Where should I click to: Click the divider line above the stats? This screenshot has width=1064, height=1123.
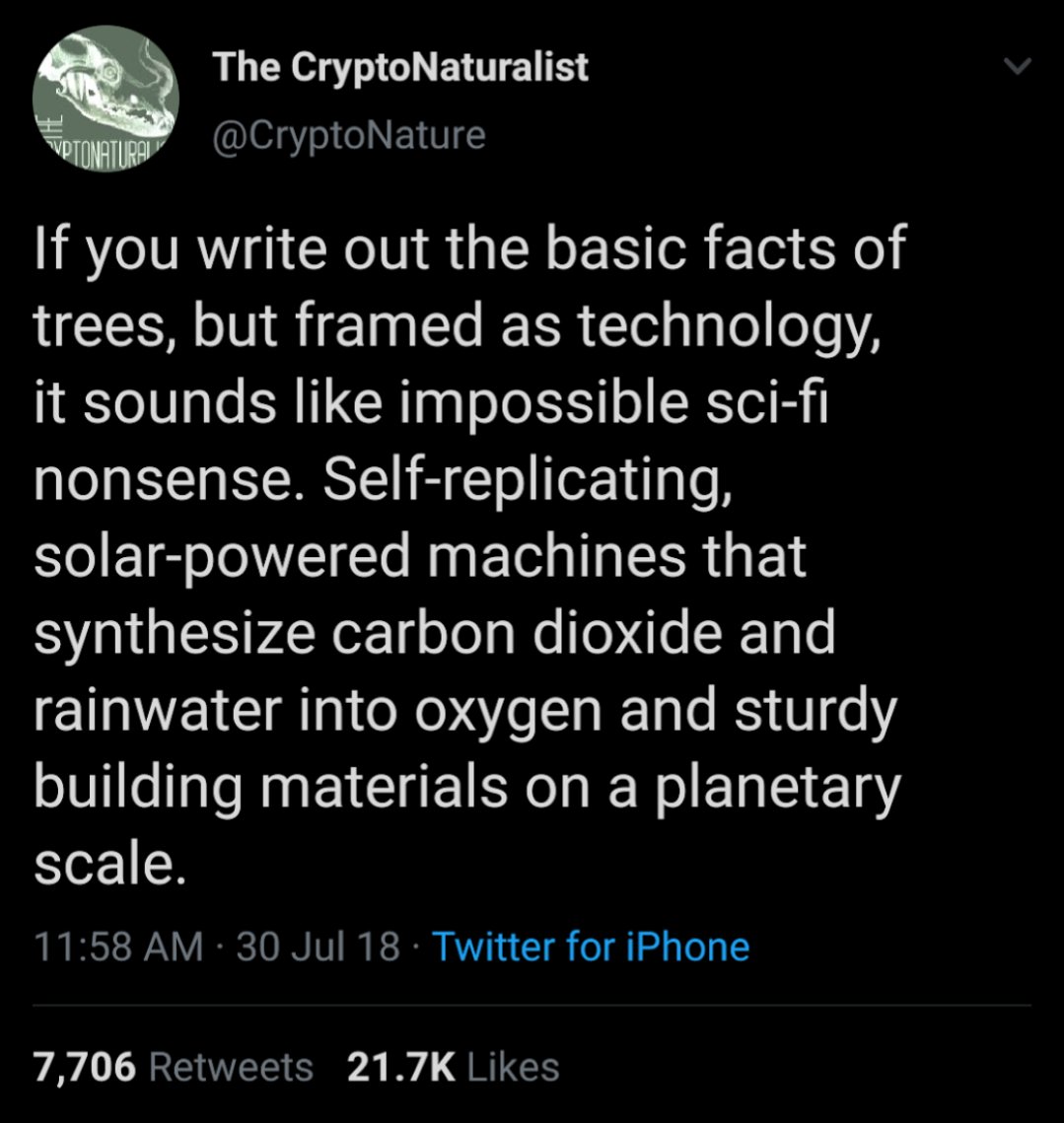click(532, 1005)
